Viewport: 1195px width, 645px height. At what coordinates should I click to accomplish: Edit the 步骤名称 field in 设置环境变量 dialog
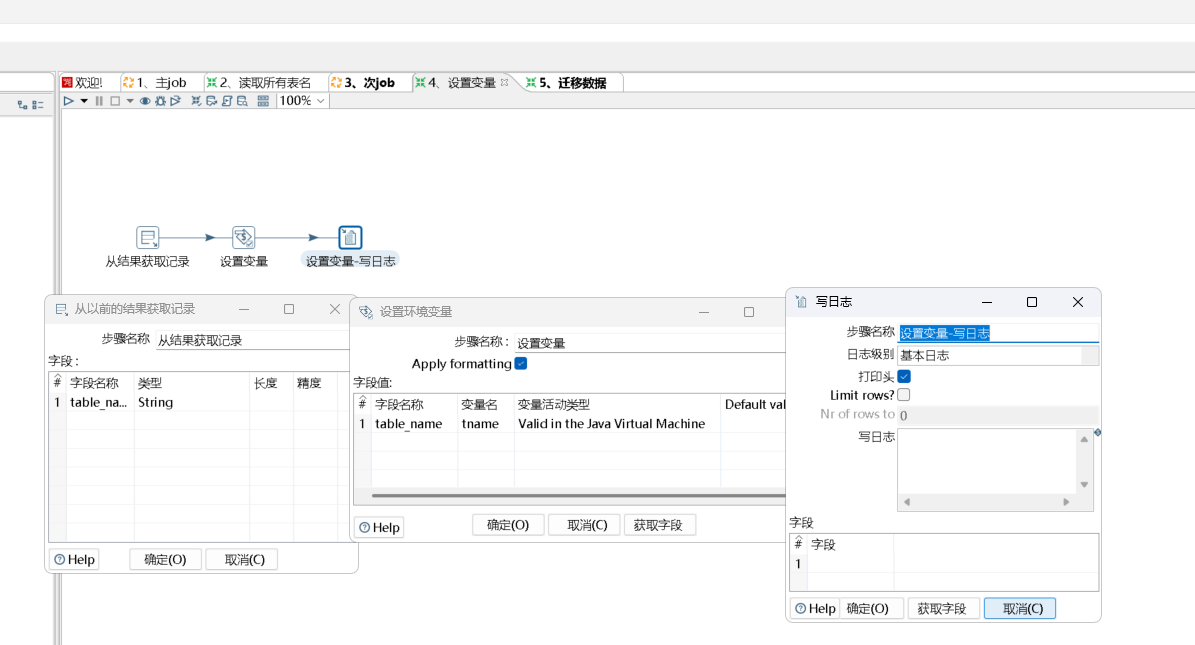[x=650, y=343]
